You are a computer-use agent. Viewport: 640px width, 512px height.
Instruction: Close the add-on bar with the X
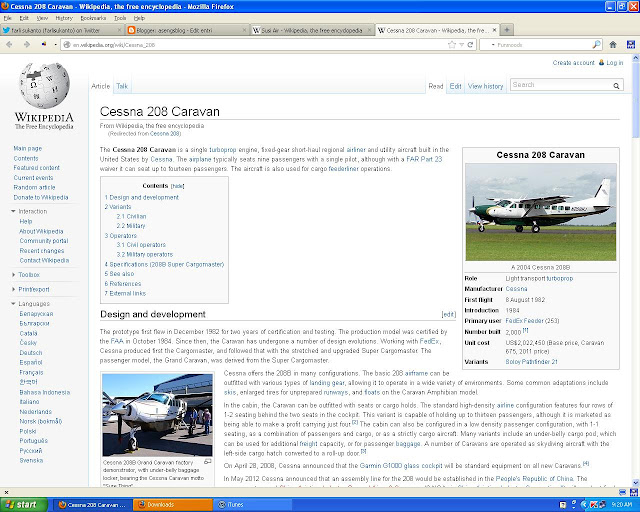point(6,492)
